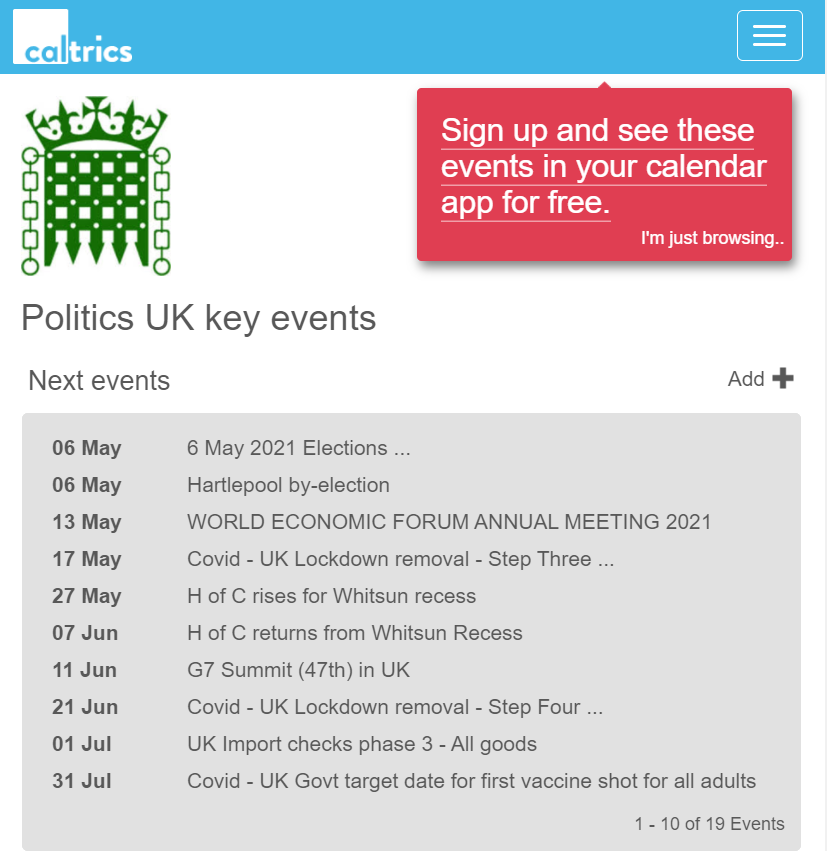Select the G7 Summit (47th) in UK event
The image size is (827, 851).
[x=298, y=670]
